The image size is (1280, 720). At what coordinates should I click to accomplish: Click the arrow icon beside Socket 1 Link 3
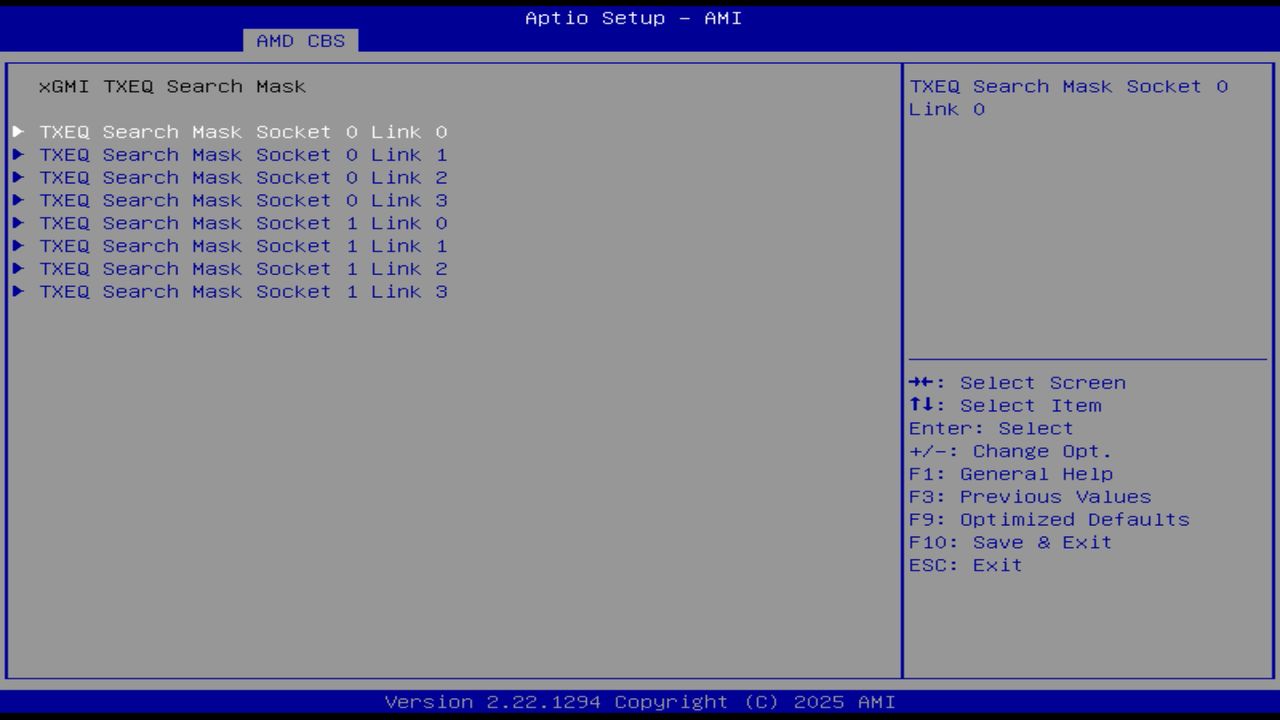coord(19,291)
